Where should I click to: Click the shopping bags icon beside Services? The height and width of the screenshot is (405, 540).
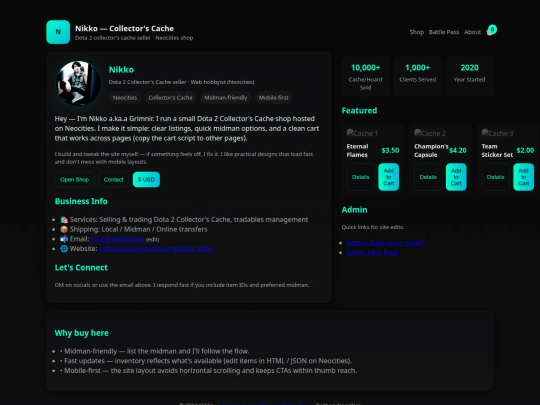[64, 220]
